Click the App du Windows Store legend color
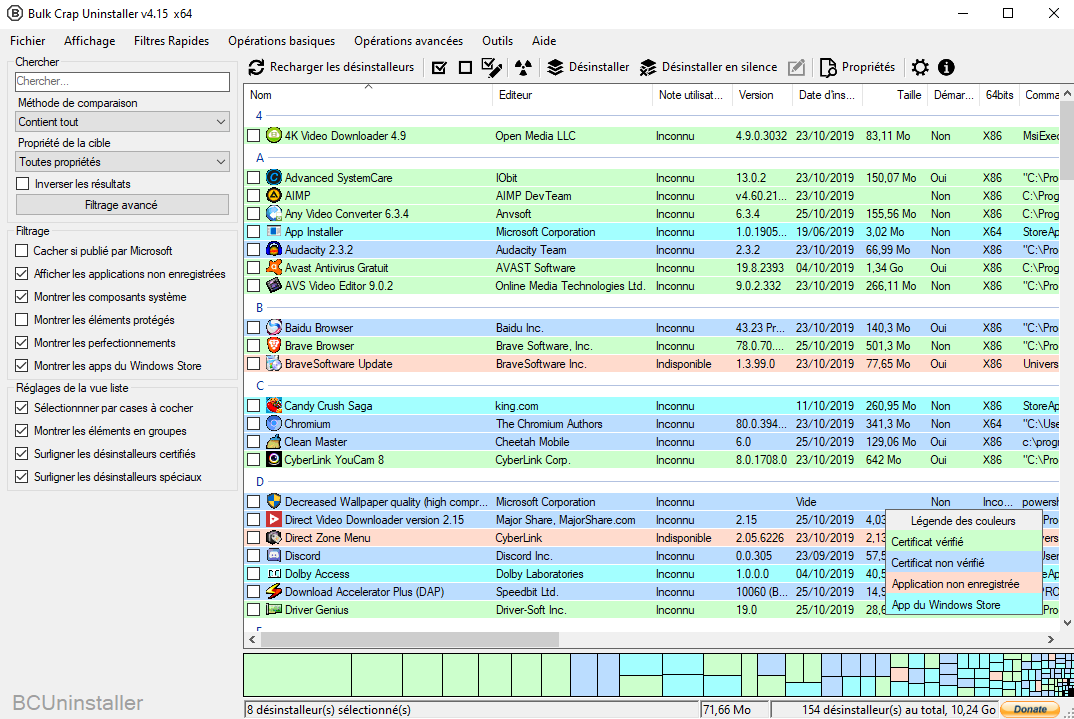Viewport: 1074px width, 719px height. [x=964, y=605]
